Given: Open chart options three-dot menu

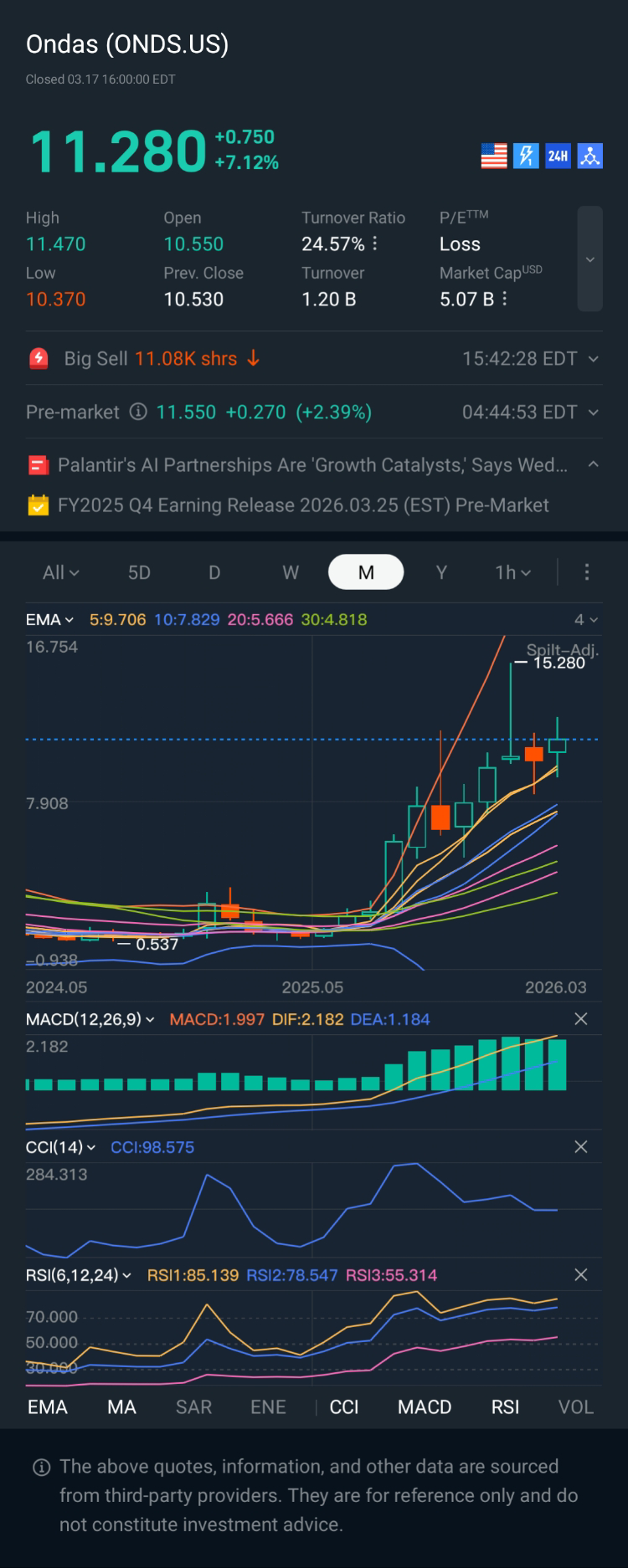Looking at the screenshot, I should 587,572.
